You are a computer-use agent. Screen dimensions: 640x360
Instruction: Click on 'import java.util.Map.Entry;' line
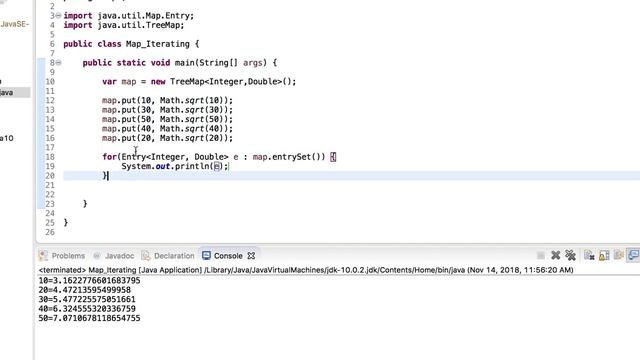click(x=129, y=16)
